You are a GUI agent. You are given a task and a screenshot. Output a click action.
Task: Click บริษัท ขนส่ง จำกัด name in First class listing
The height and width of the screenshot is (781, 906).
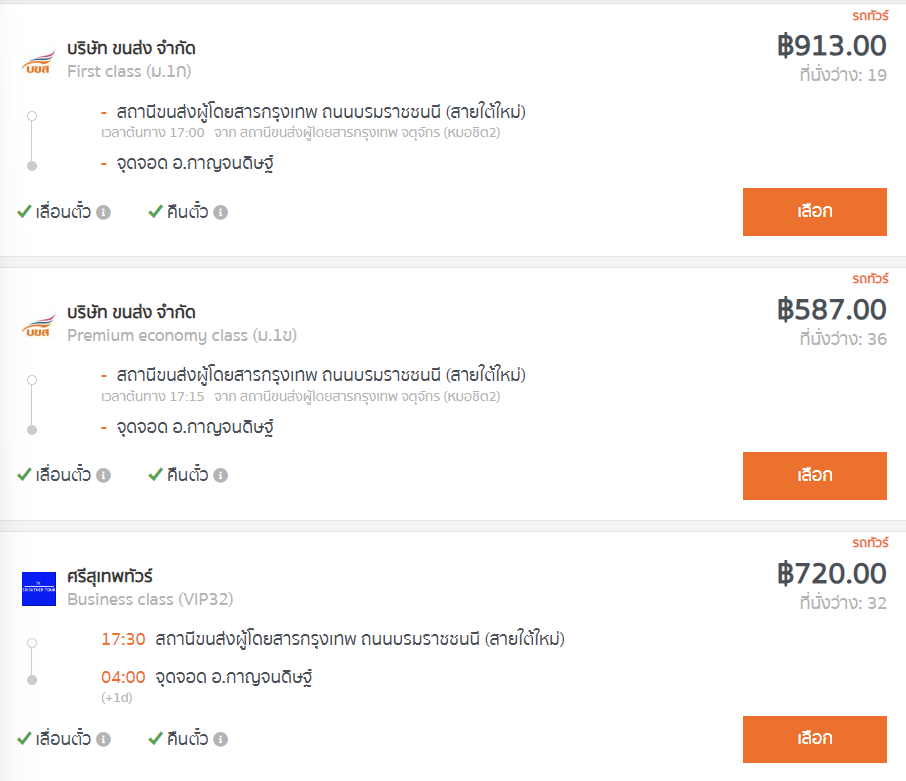point(131,48)
